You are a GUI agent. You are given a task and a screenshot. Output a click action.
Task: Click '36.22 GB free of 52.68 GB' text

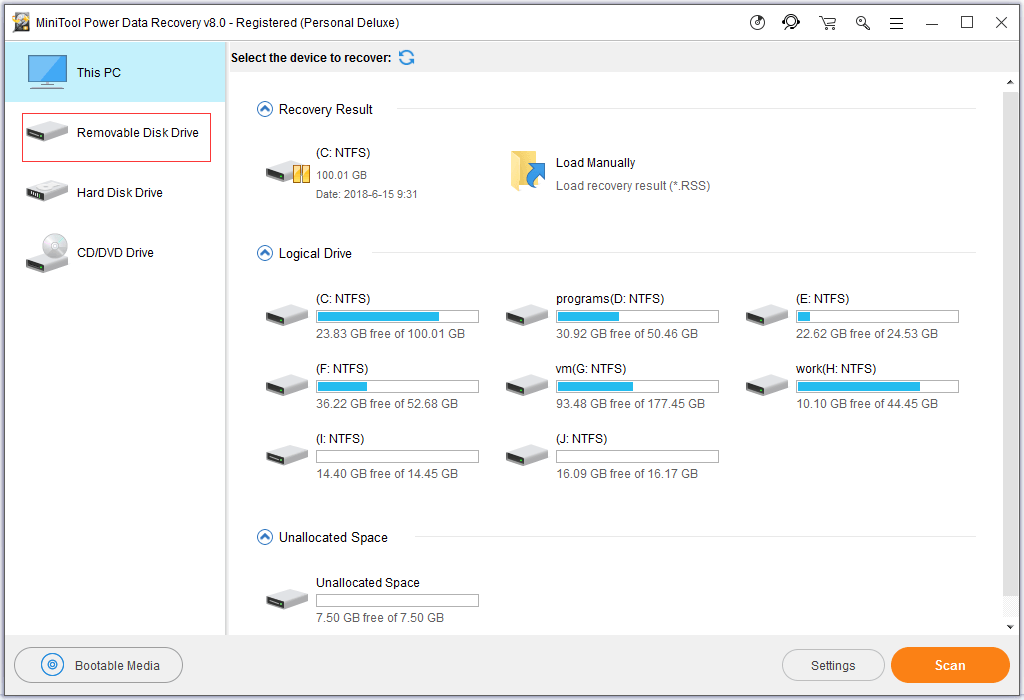(x=387, y=404)
